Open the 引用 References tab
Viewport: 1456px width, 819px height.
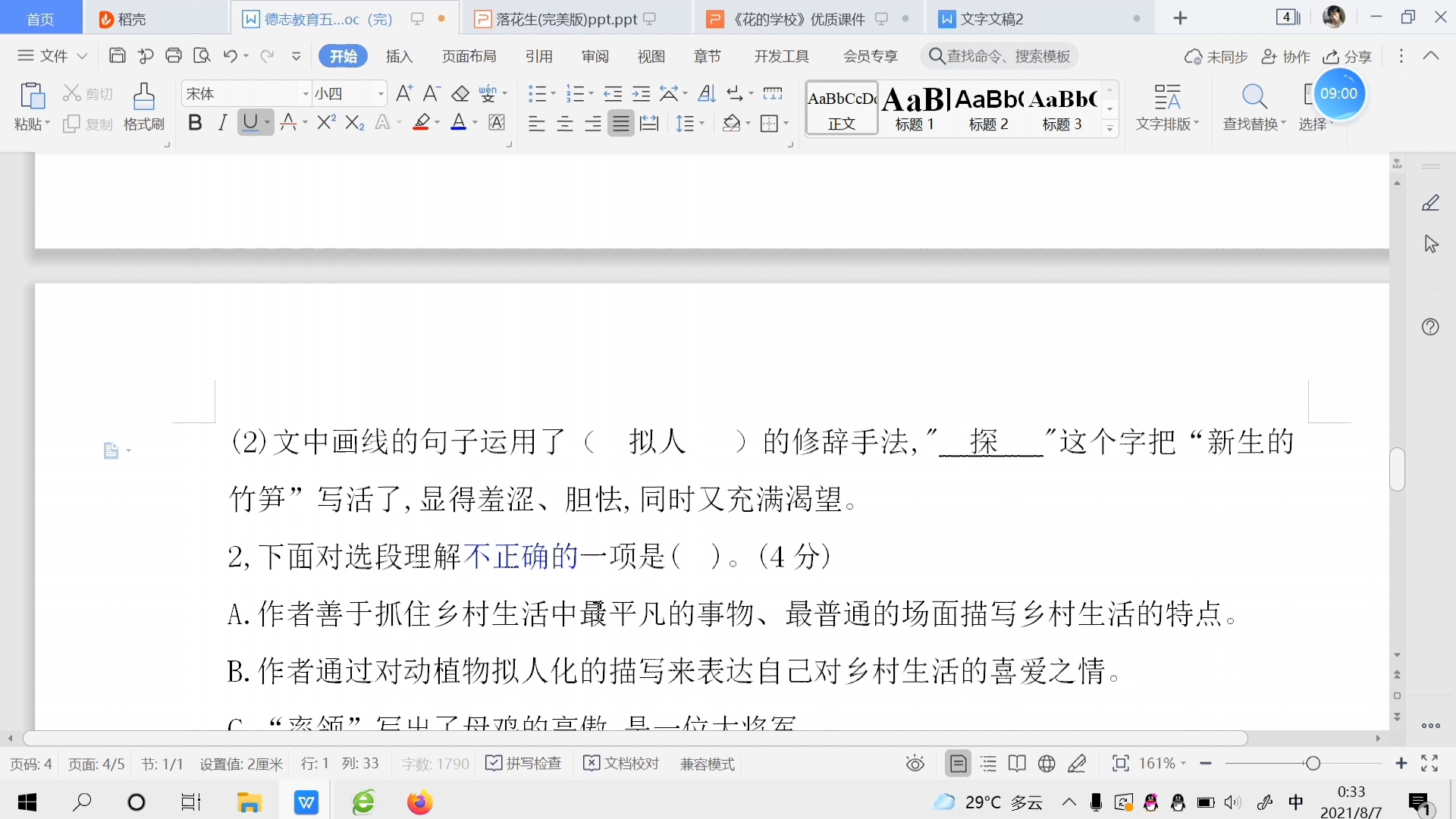tap(539, 56)
